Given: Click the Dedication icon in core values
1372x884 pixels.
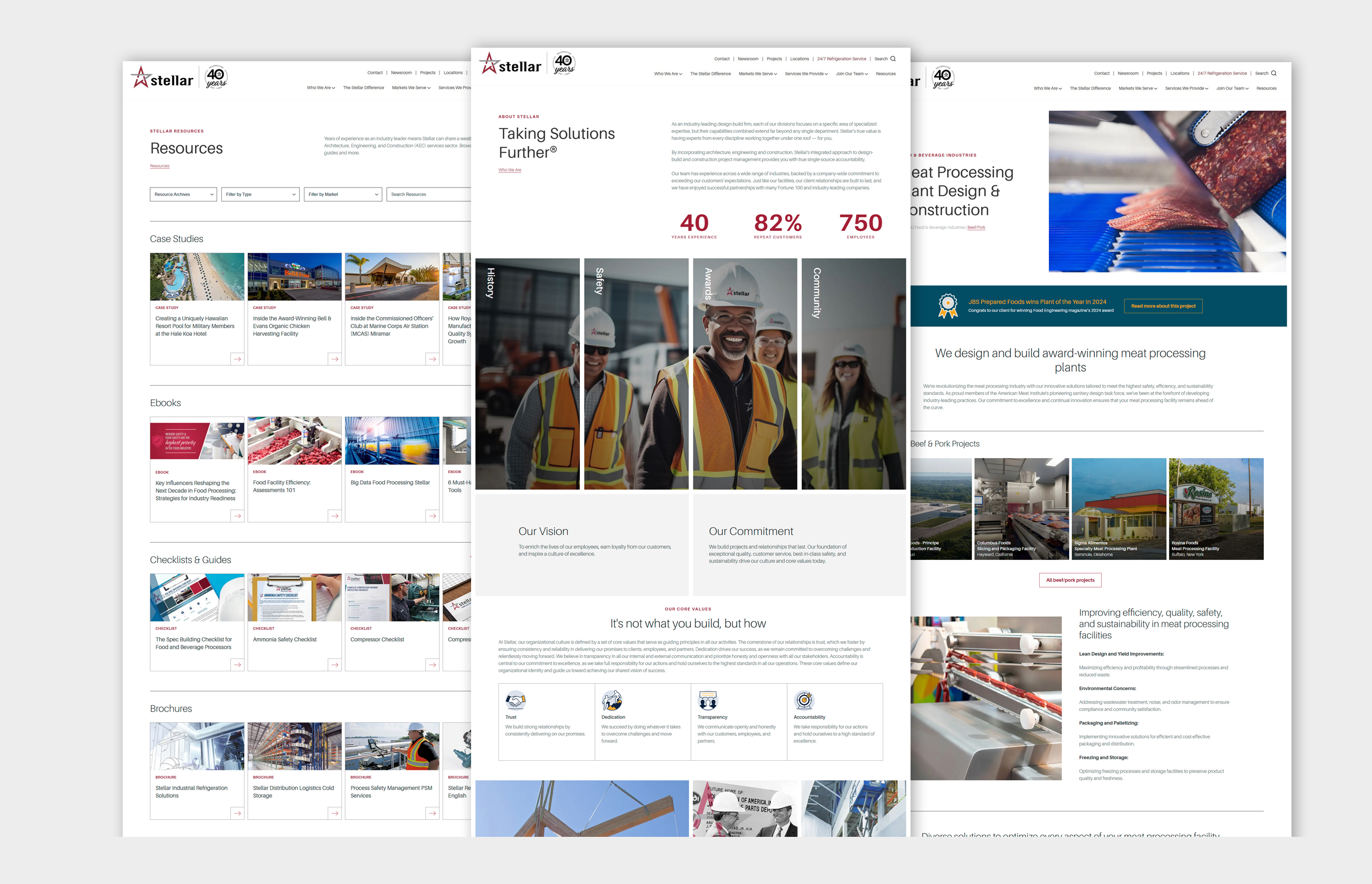Looking at the screenshot, I should [x=612, y=701].
